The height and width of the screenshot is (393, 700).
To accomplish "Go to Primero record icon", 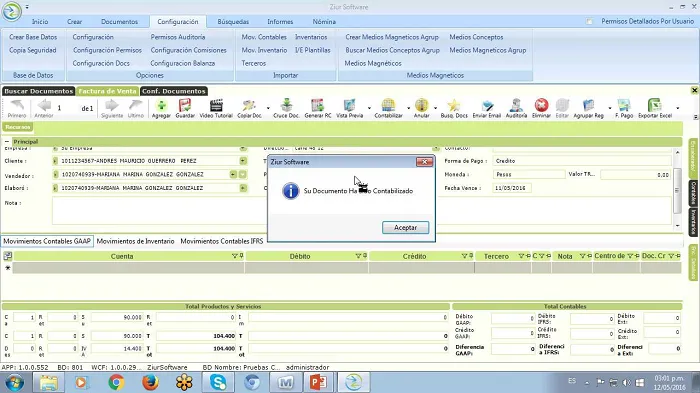I will [17, 106].
